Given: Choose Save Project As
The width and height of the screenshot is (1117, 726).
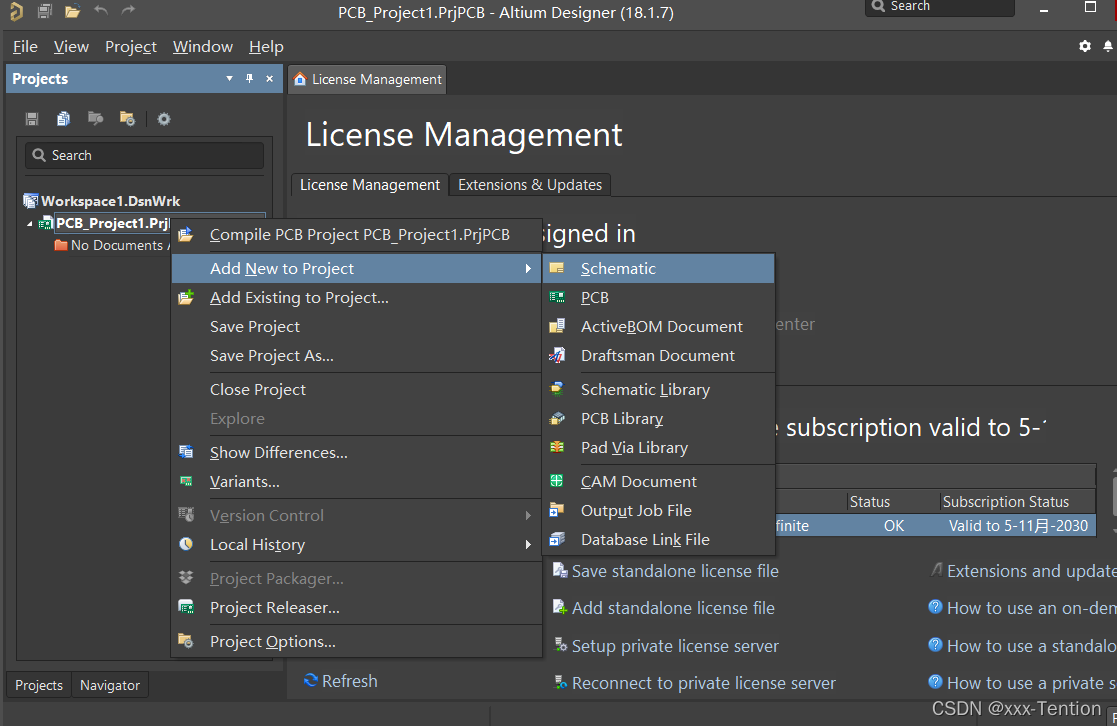Looking at the screenshot, I should coord(356,356).
